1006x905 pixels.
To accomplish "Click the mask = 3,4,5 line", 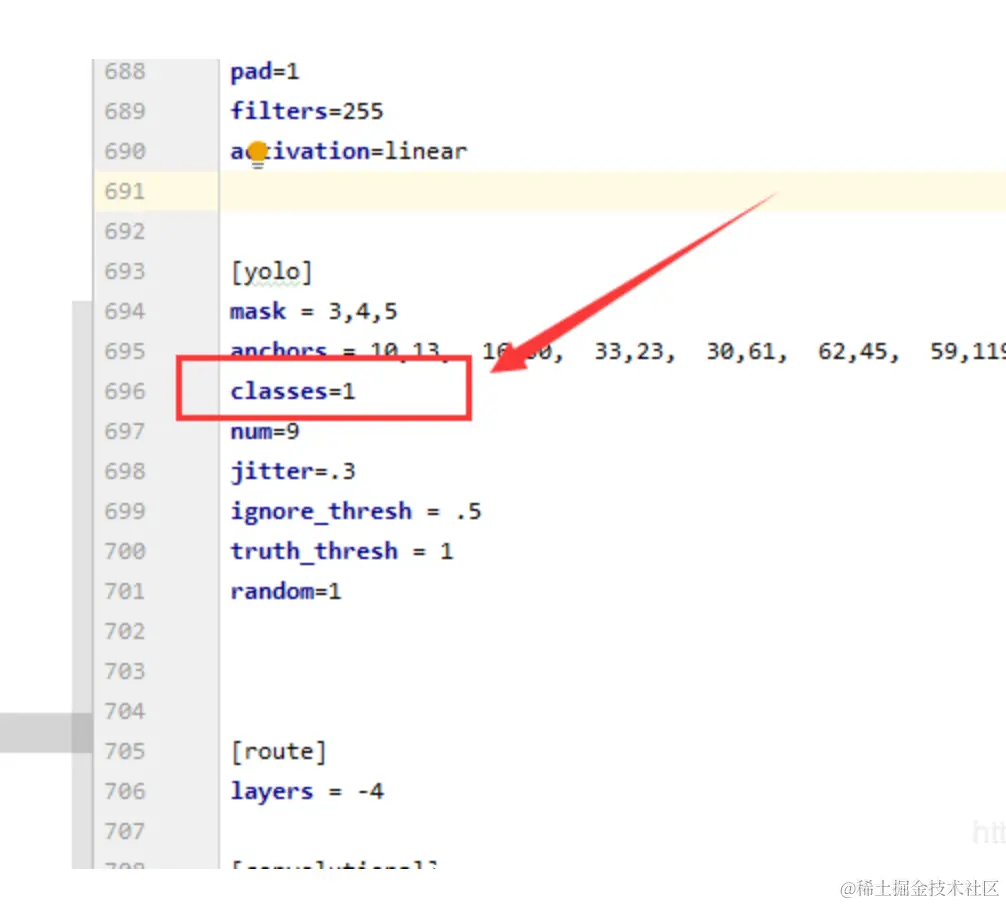I will pyautogui.click(x=314, y=312).
